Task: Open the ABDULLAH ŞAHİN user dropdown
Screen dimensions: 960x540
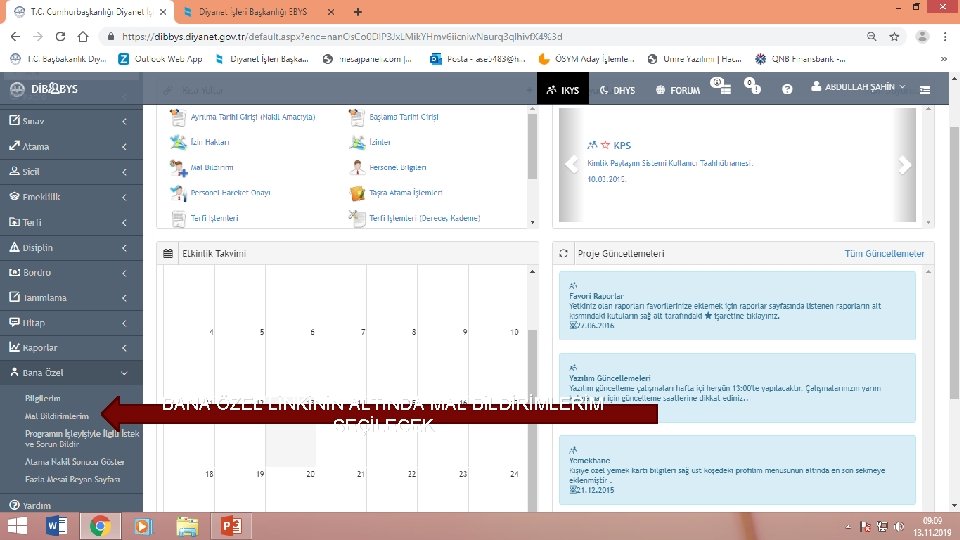Action: pyautogui.click(x=858, y=87)
